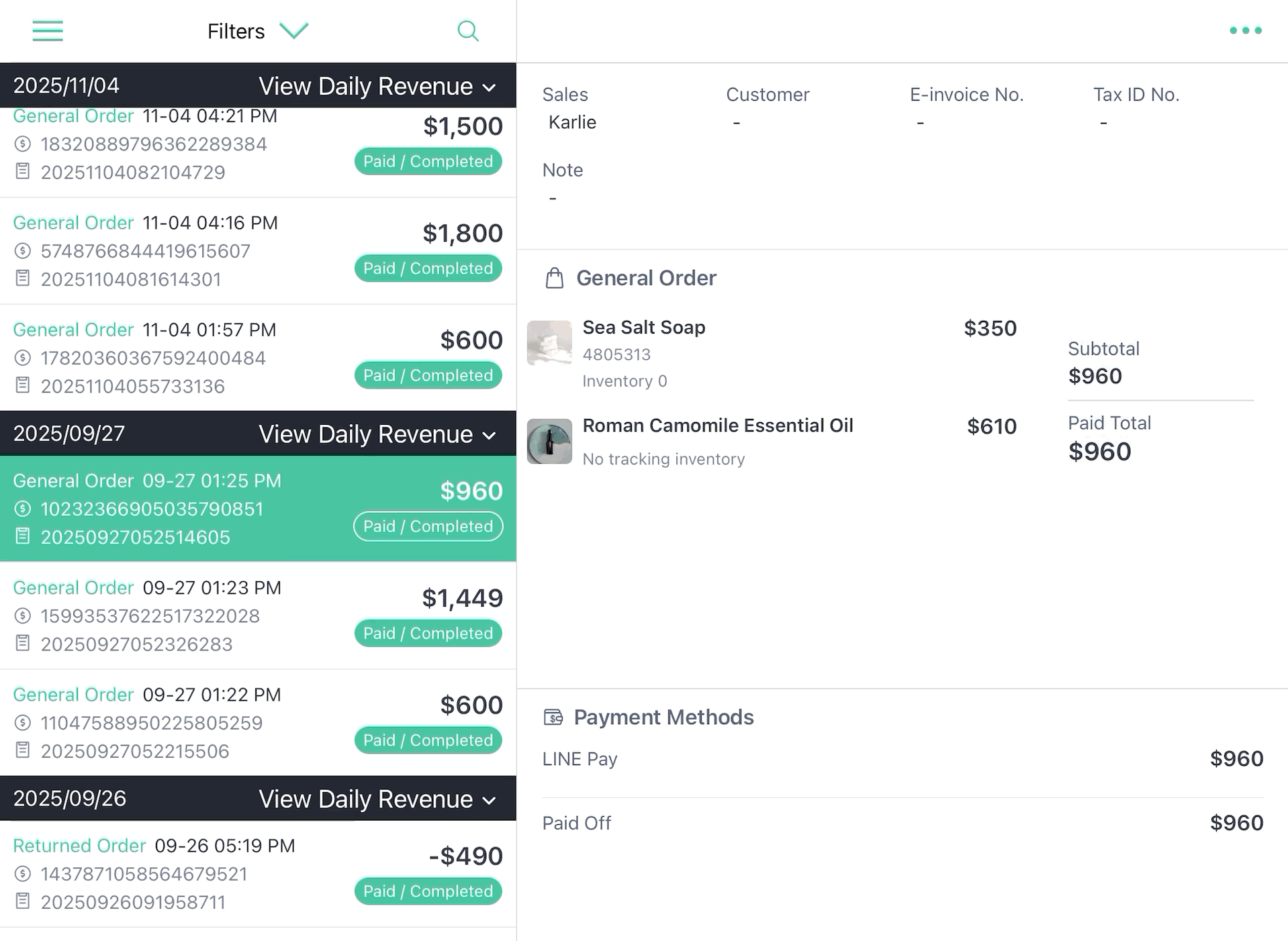Tap the search magnifier icon
This screenshot has height=941, width=1288.
468,31
